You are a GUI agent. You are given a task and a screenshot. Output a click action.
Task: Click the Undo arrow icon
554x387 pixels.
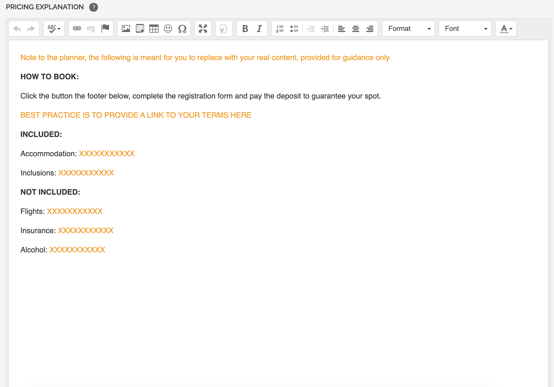(17, 29)
